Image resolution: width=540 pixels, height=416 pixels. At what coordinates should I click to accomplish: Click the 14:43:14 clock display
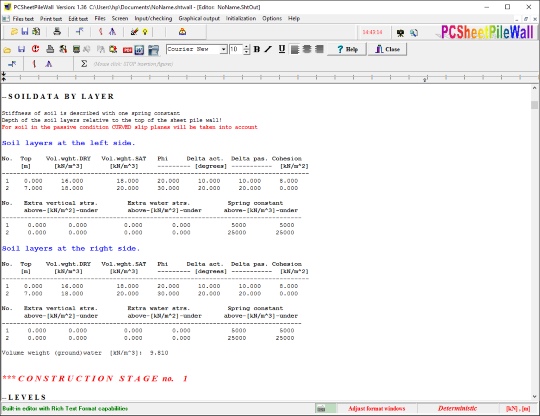click(x=372, y=32)
